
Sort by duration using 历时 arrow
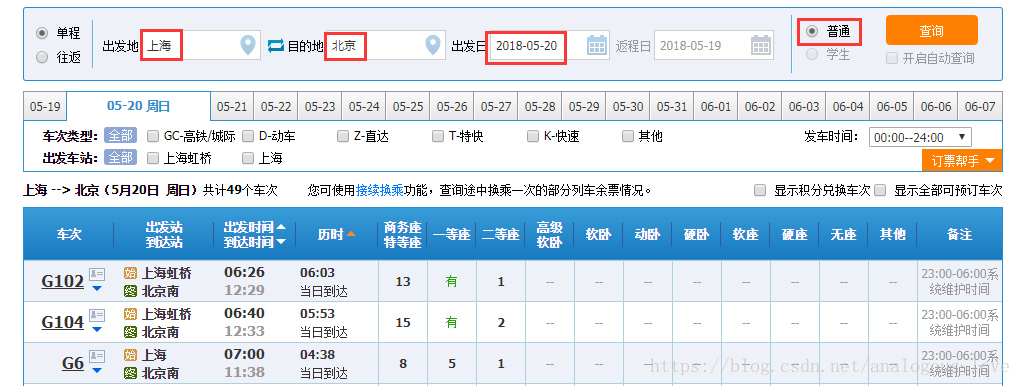(351, 234)
